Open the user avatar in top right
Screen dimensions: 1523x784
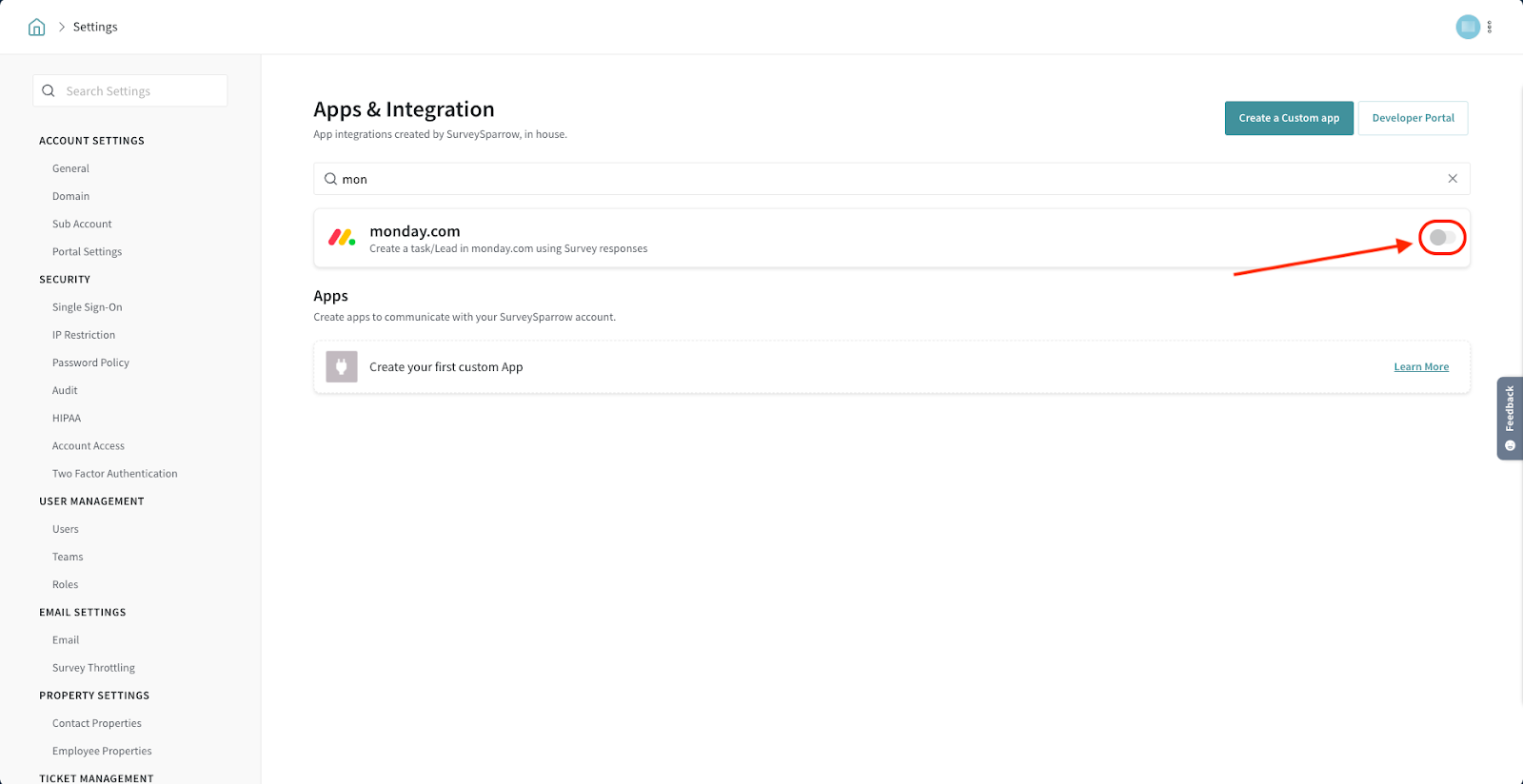pos(1467,27)
